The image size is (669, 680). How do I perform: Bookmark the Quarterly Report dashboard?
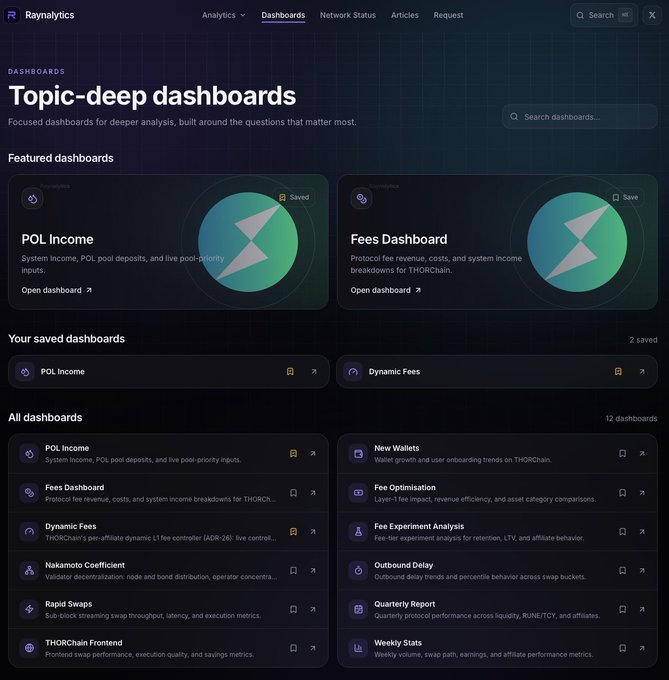(623, 609)
